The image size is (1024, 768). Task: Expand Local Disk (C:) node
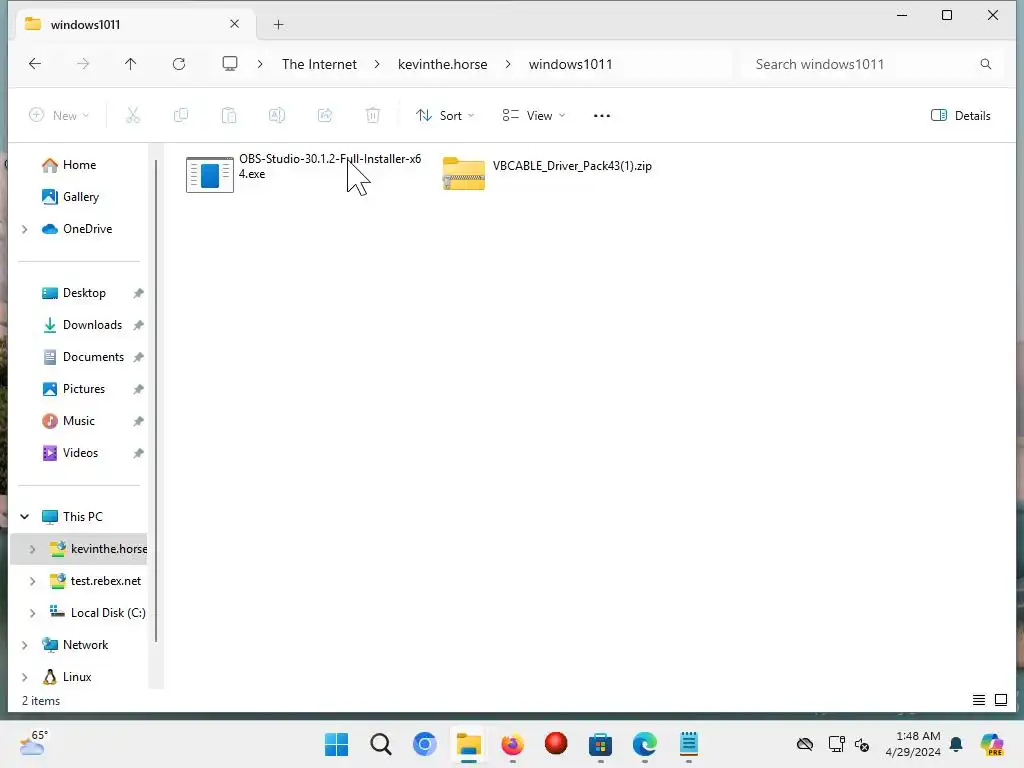[x=33, y=613]
